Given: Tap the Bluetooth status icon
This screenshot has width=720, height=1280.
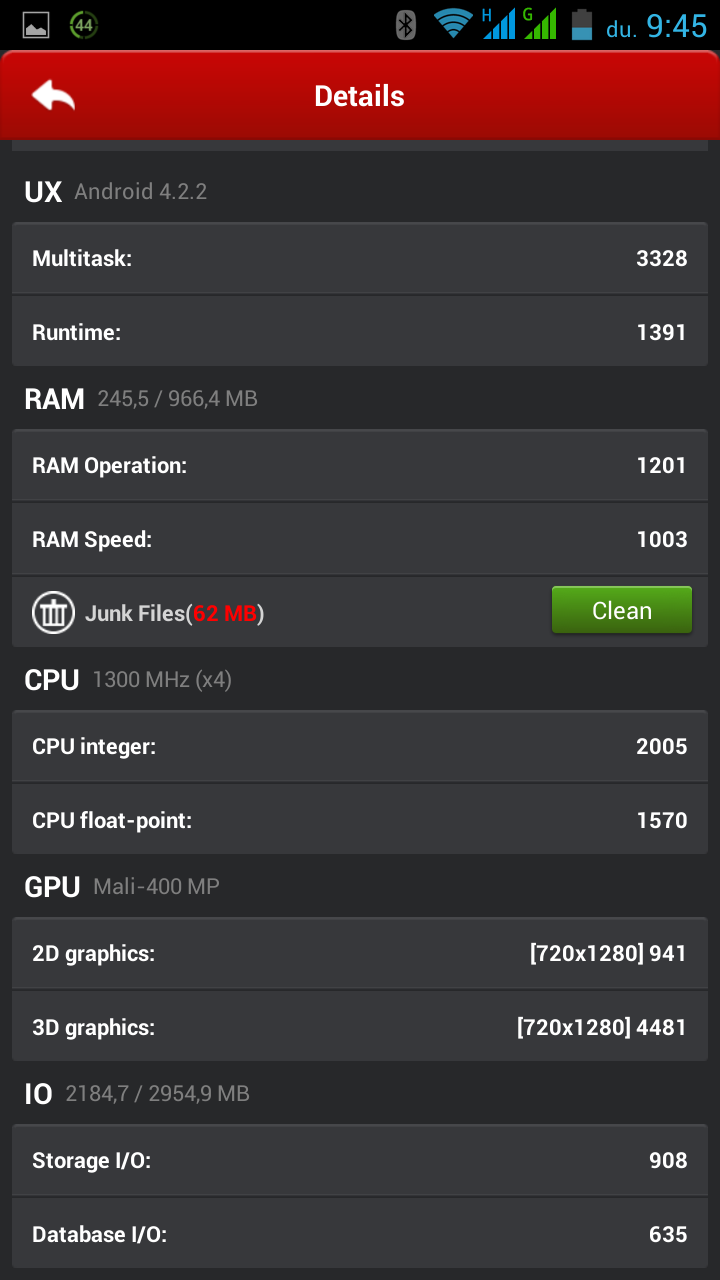Looking at the screenshot, I should pos(405,25).
